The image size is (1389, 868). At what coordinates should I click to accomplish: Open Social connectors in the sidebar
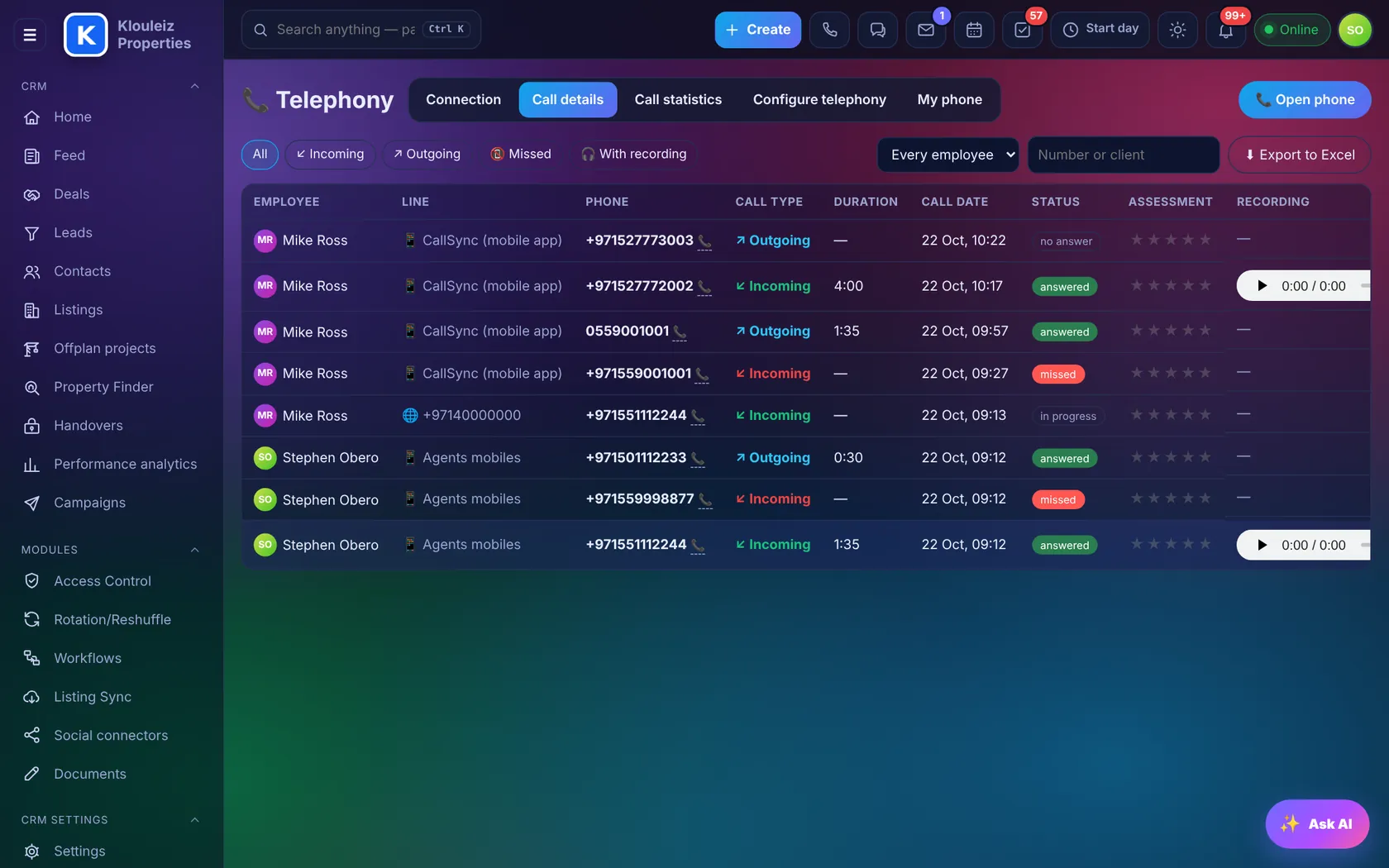click(112, 735)
